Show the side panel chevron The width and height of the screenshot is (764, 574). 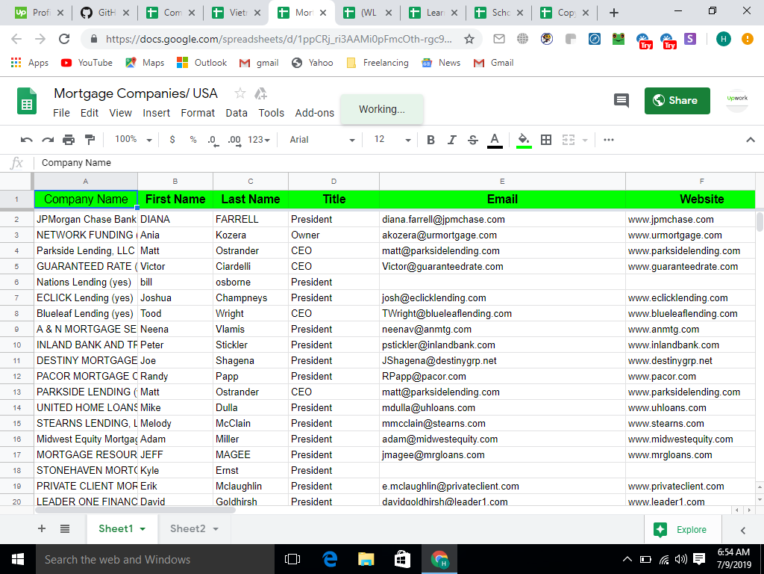click(x=743, y=530)
